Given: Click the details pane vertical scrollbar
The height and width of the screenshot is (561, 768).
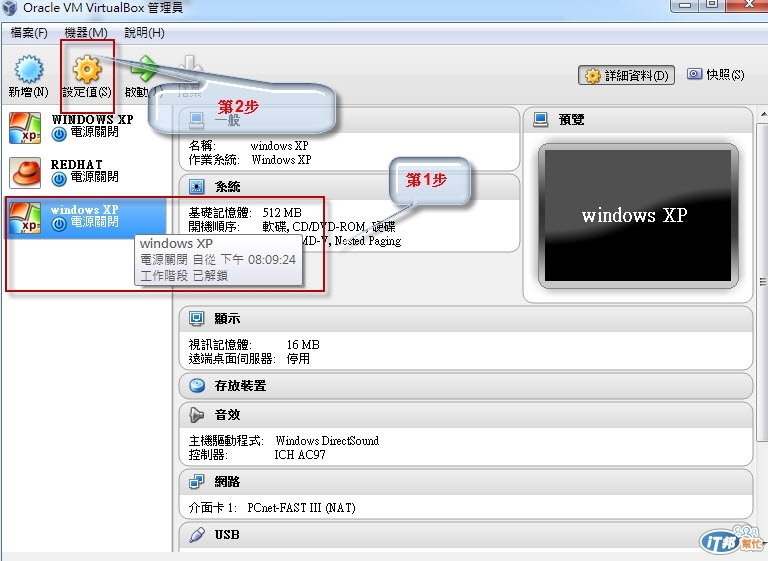Looking at the screenshot, I should click(763, 281).
